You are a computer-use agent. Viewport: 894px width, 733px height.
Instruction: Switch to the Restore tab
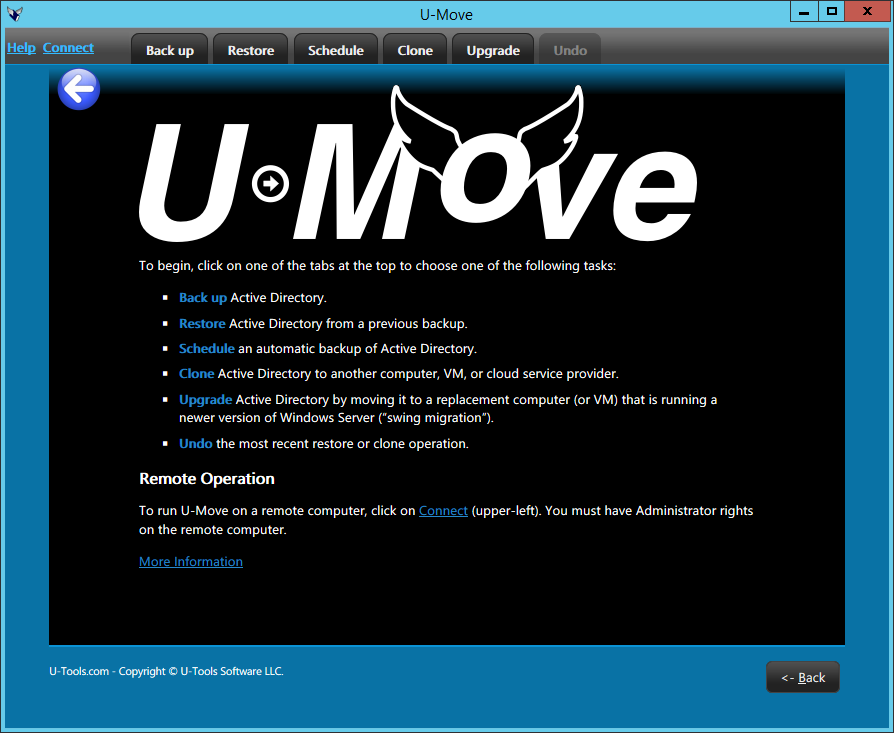point(251,50)
